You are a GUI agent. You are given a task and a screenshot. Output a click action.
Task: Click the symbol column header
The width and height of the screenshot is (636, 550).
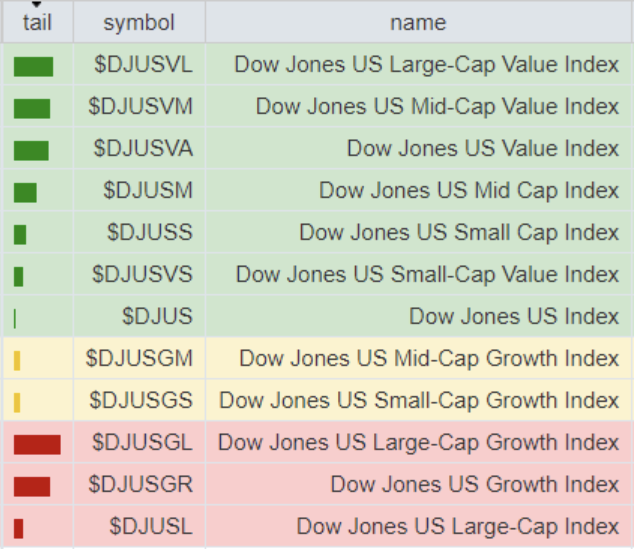tap(139, 22)
